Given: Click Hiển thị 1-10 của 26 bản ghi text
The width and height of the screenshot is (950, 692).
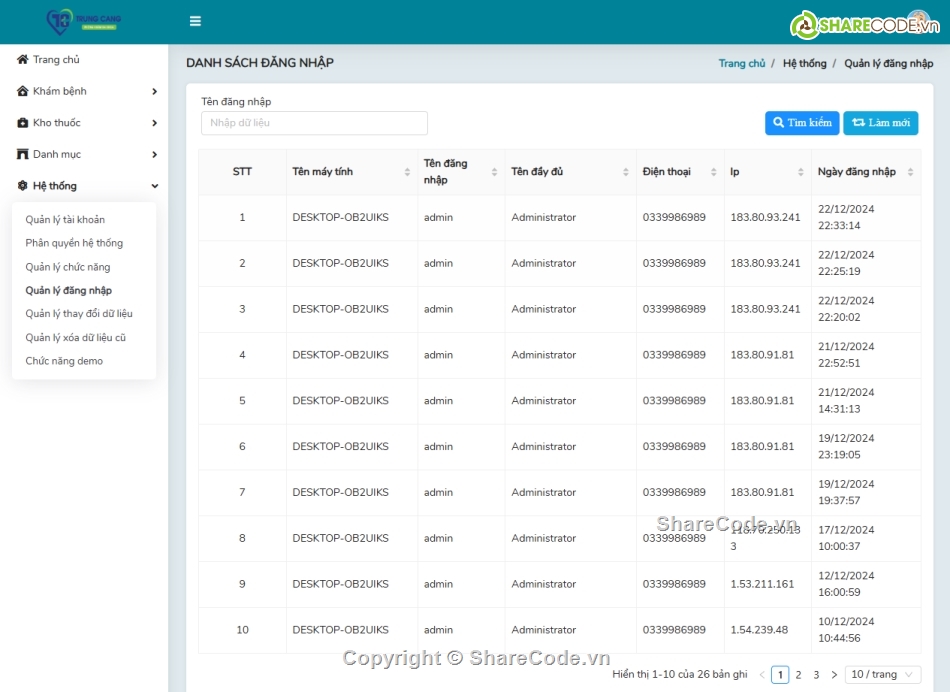Looking at the screenshot, I should (680, 674).
